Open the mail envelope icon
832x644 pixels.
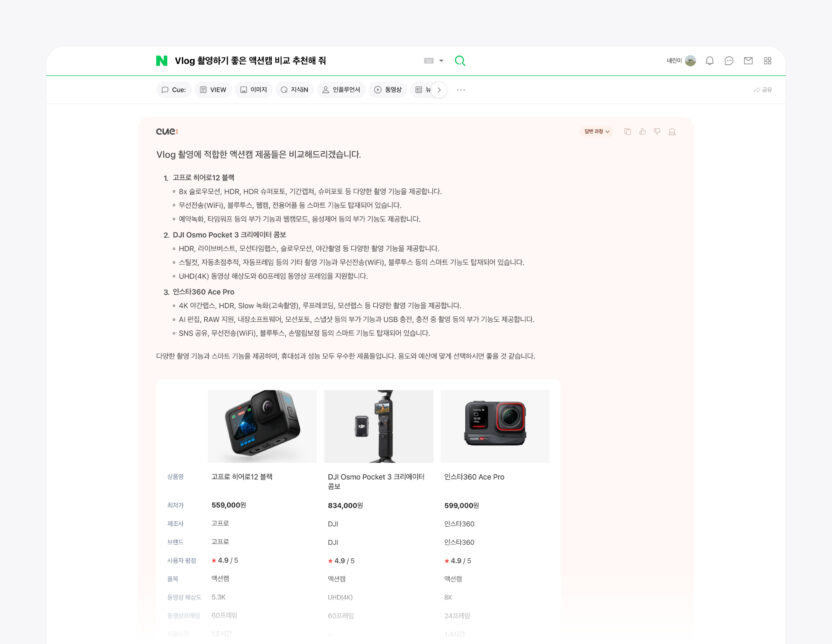click(x=748, y=61)
